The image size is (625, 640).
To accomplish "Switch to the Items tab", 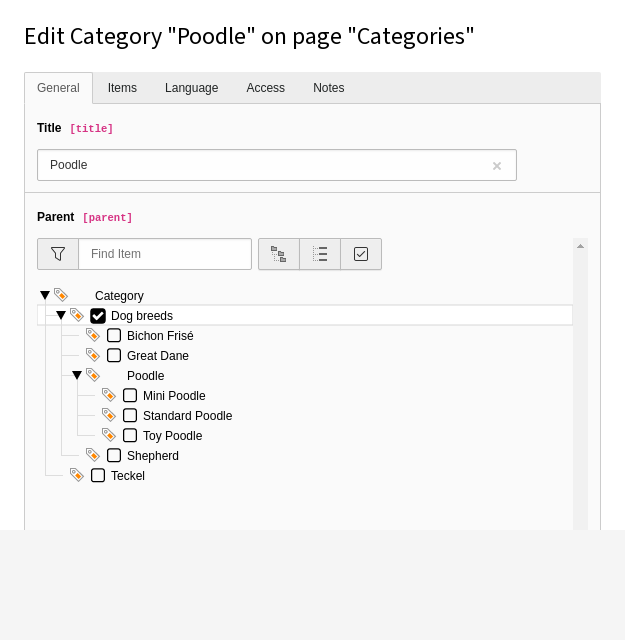I will [122, 88].
